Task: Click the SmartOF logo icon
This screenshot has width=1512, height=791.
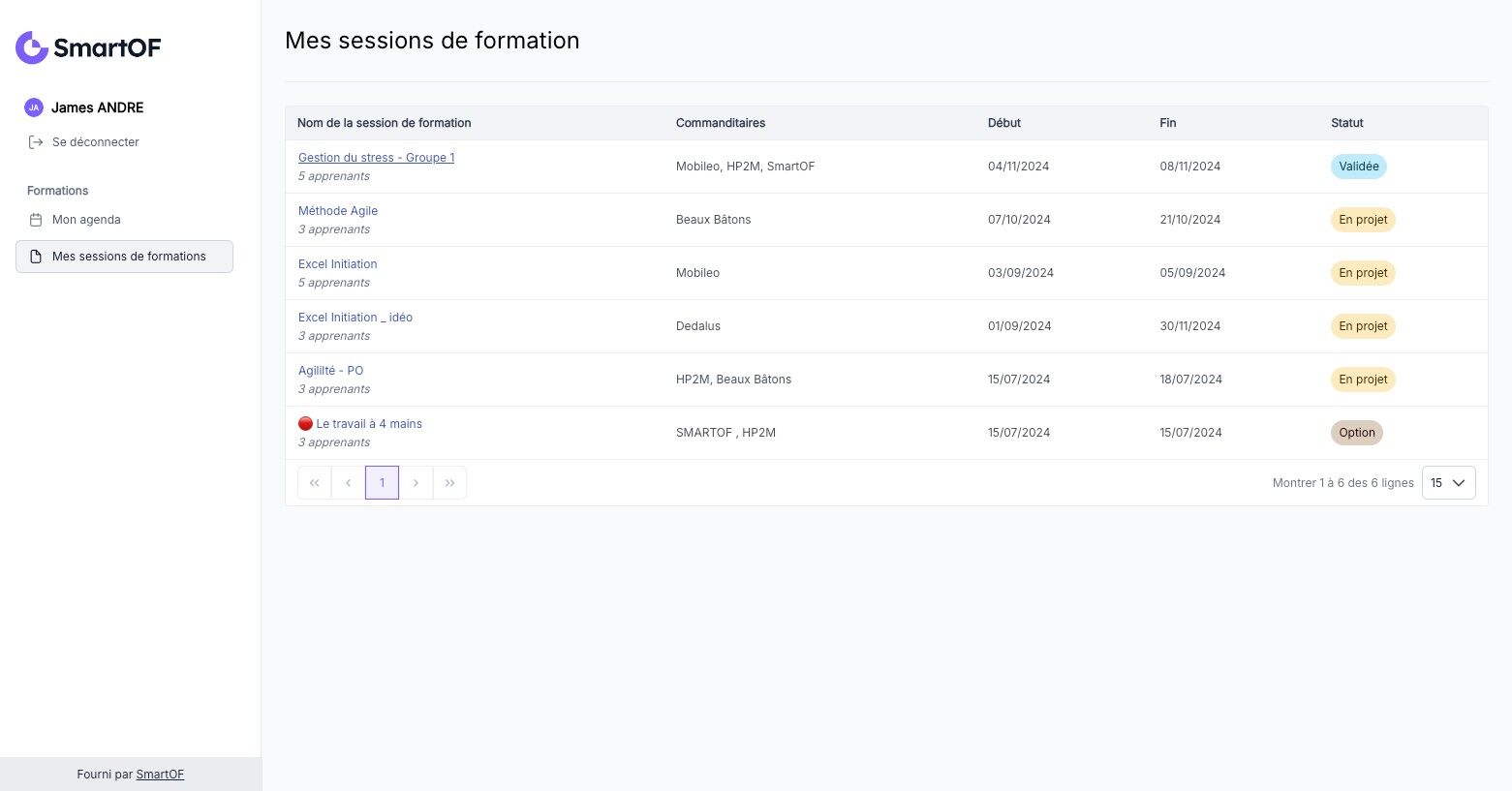Action: [32, 47]
